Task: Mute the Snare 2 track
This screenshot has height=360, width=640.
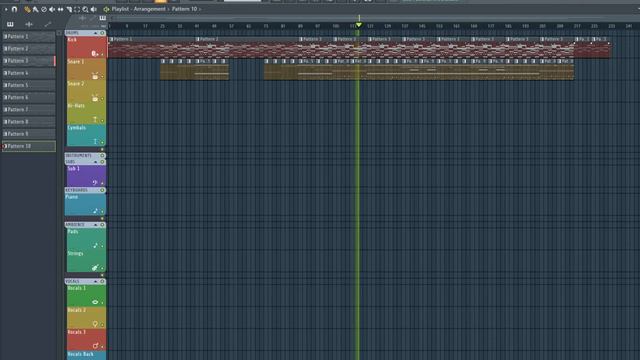Action: pos(102,98)
